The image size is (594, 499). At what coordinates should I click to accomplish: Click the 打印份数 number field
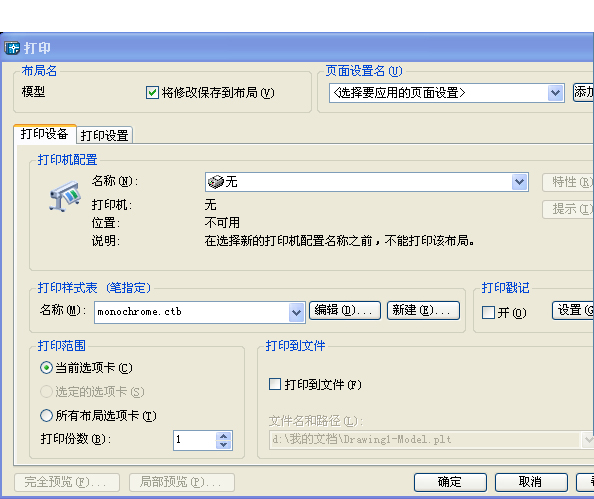(x=195, y=440)
